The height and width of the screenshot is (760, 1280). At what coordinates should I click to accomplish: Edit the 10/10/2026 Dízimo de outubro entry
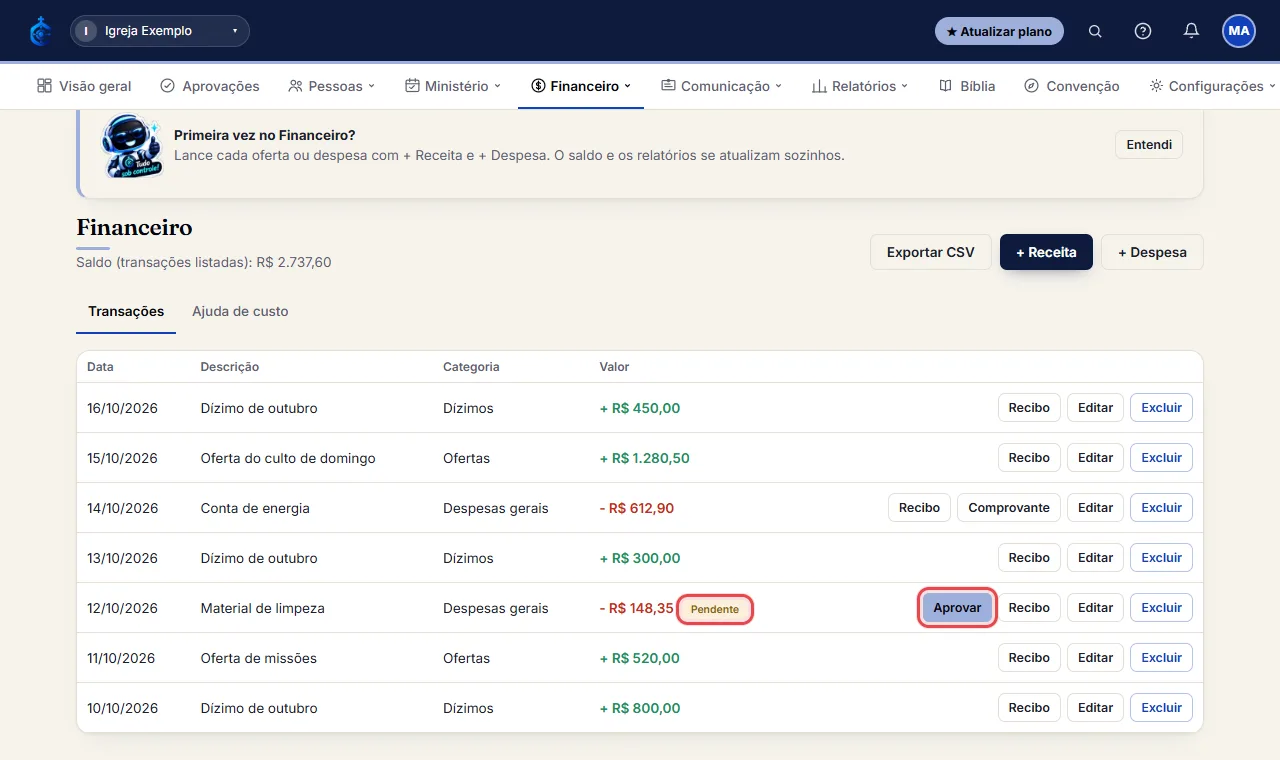1096,708
